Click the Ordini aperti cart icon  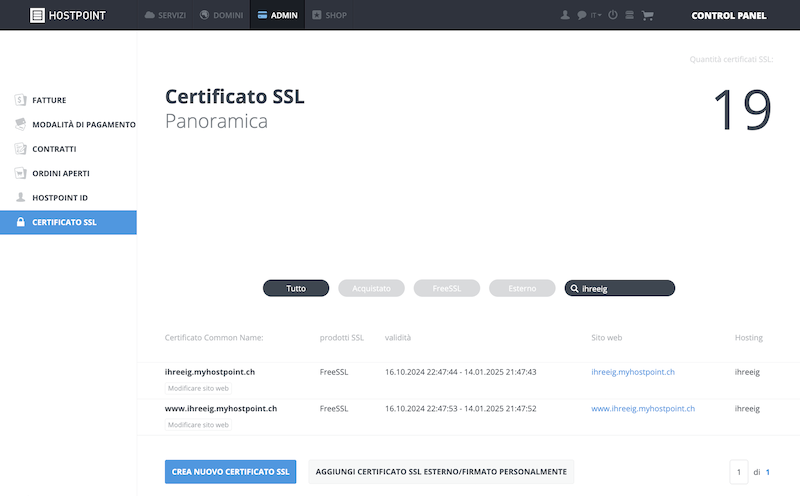(x=20, y=173)
